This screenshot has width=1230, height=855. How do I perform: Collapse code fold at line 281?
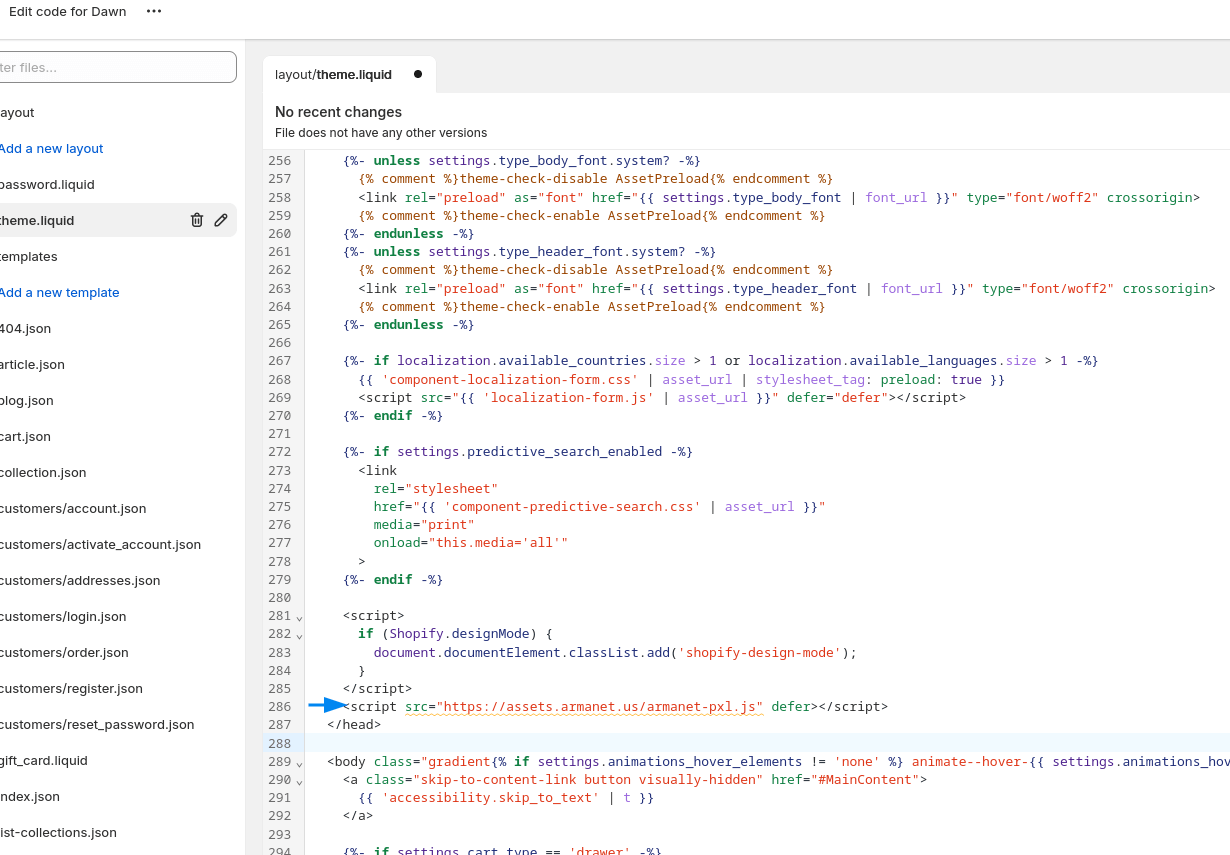(299, 617)
